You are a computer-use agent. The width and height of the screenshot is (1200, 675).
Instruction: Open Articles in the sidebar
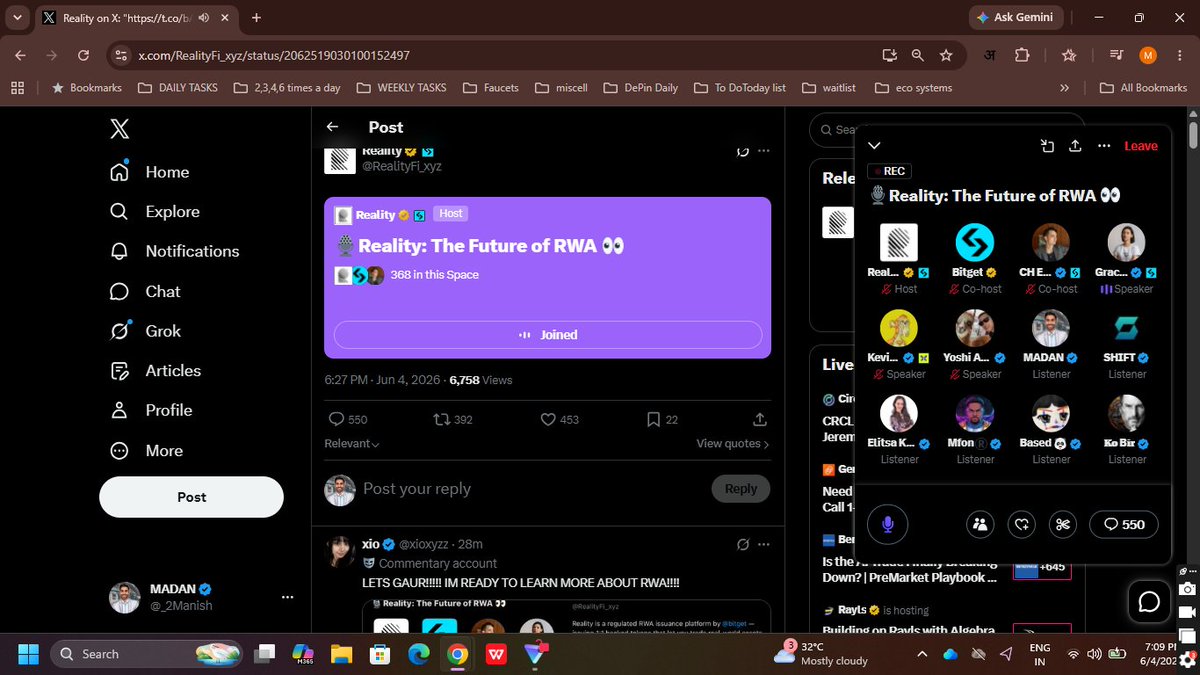[155, 370]
